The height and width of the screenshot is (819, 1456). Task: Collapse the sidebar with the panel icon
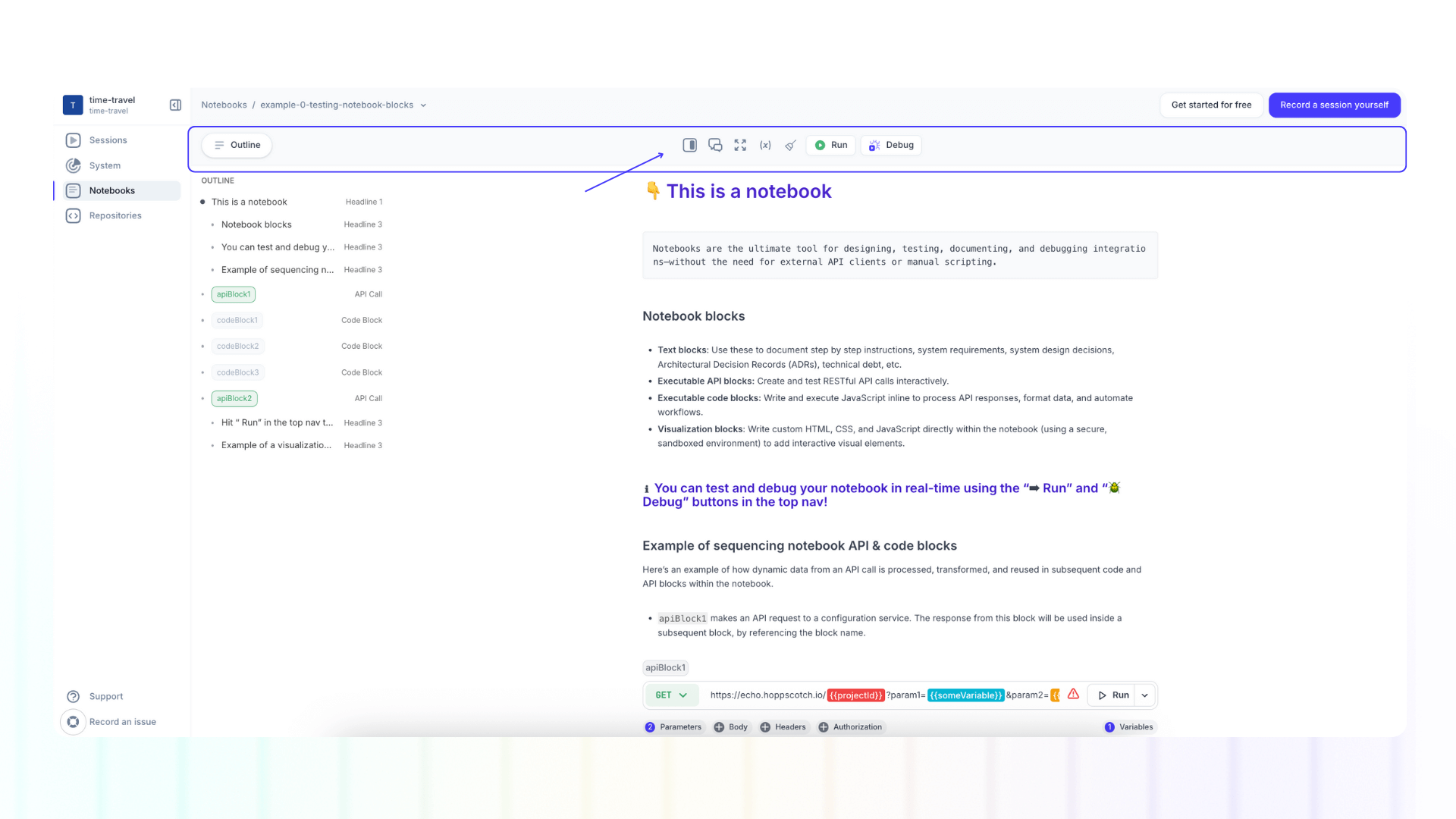pos(175,105)
